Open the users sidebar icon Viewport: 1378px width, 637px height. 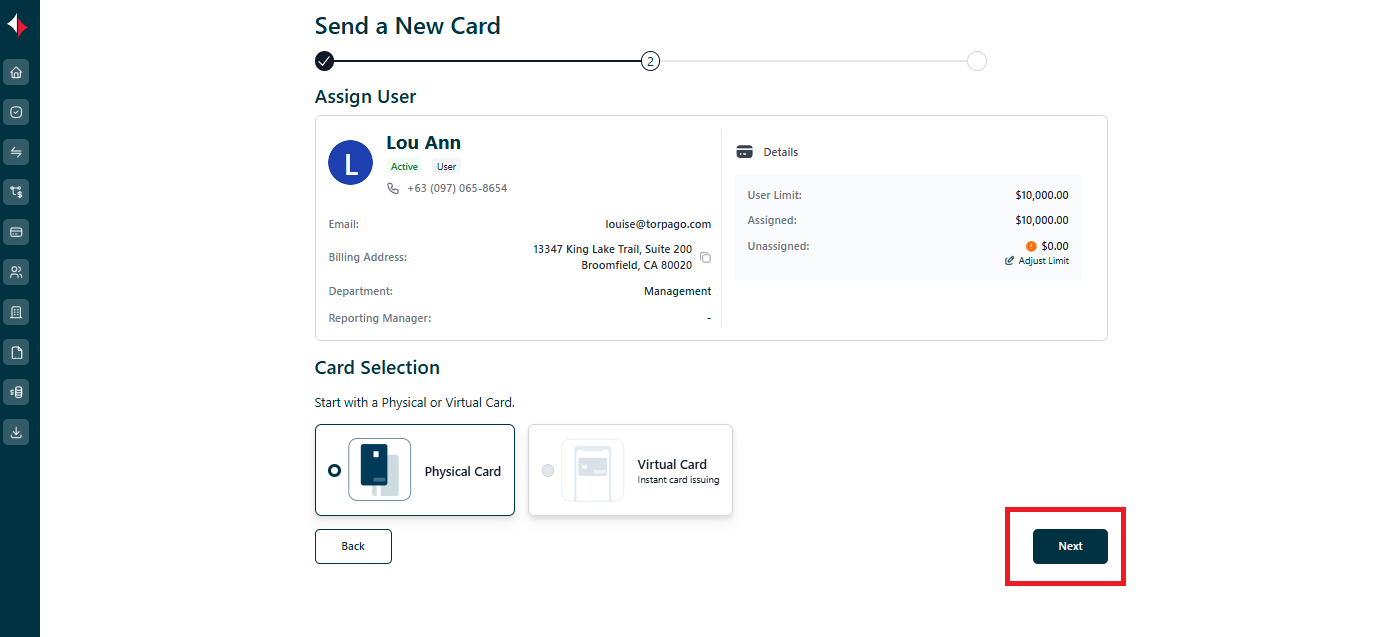[16, 272]
